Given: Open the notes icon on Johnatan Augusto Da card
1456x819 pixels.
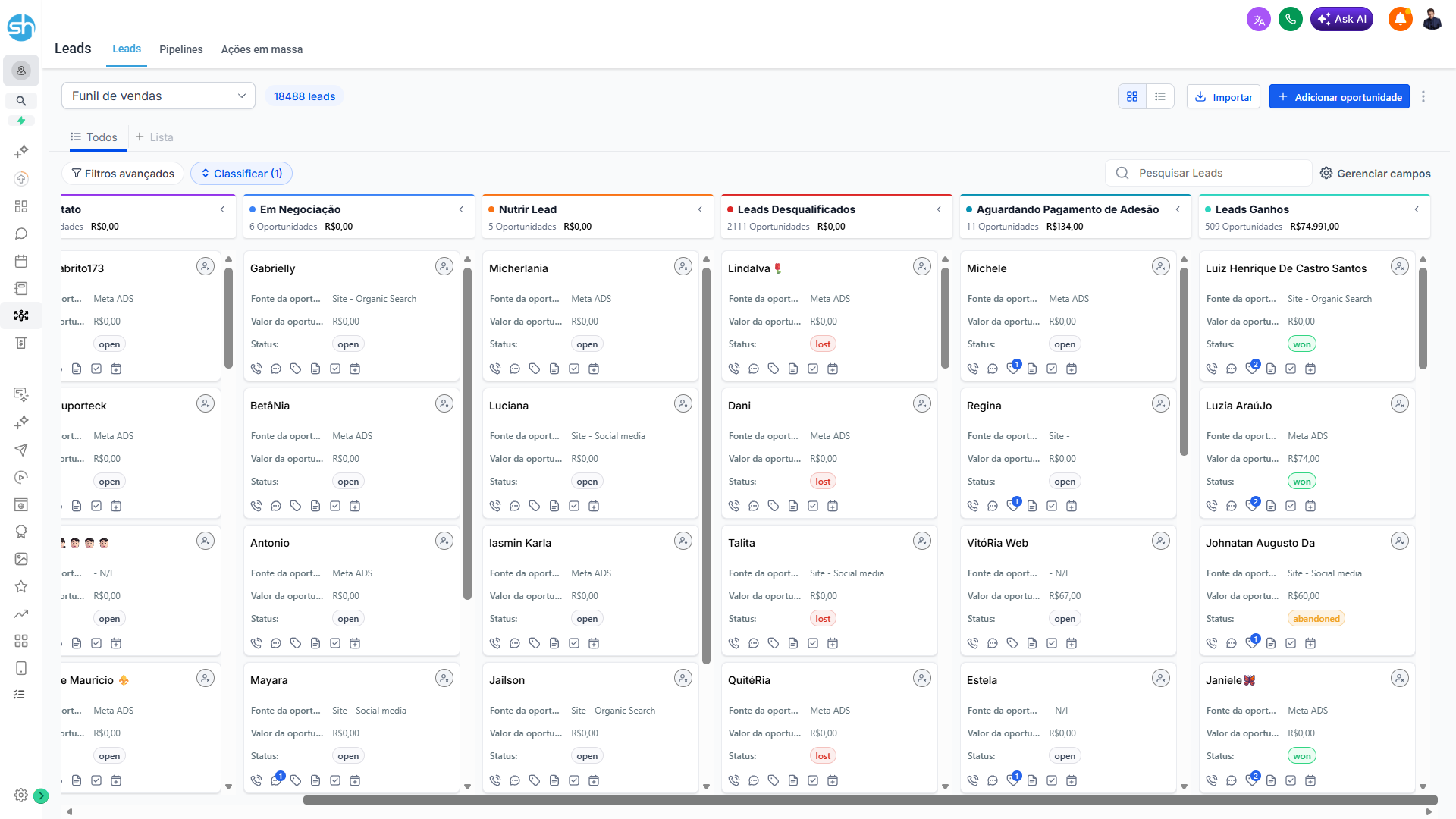Looking at the screenshot, I should (x=1271, y=643).
